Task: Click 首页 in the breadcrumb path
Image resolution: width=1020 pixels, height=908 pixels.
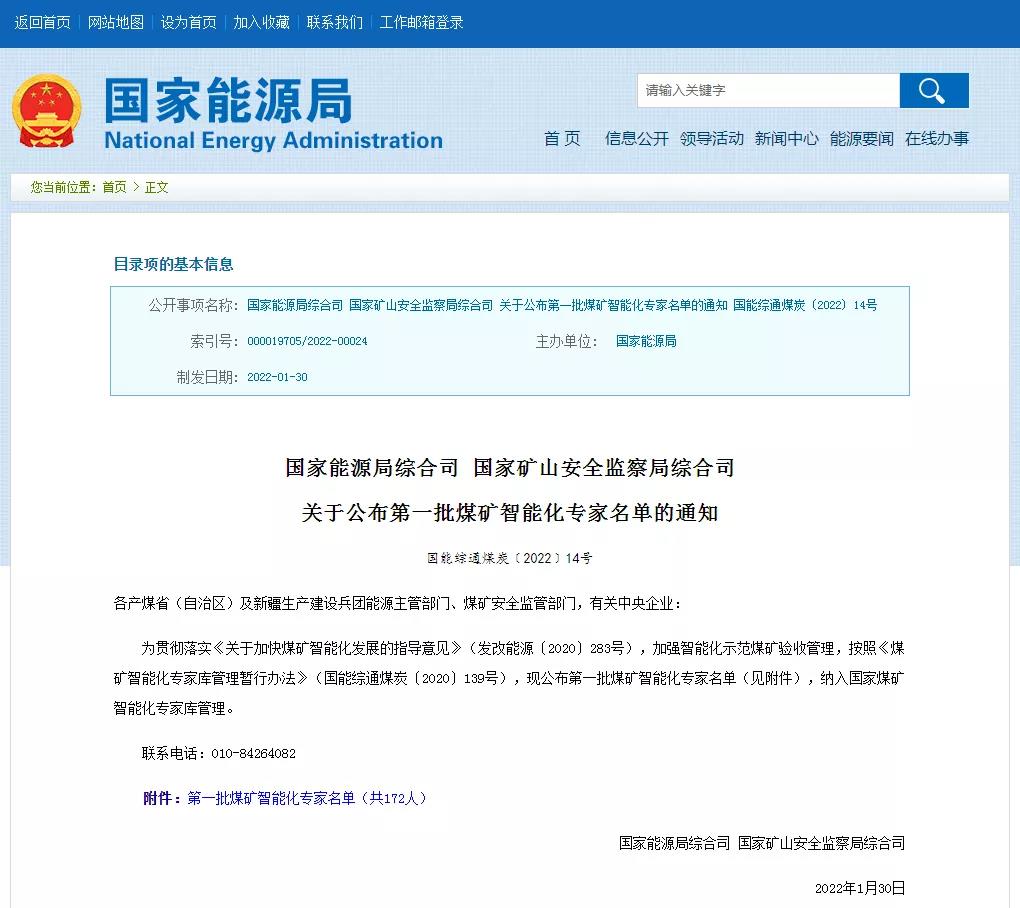Action: pos(115,187)
